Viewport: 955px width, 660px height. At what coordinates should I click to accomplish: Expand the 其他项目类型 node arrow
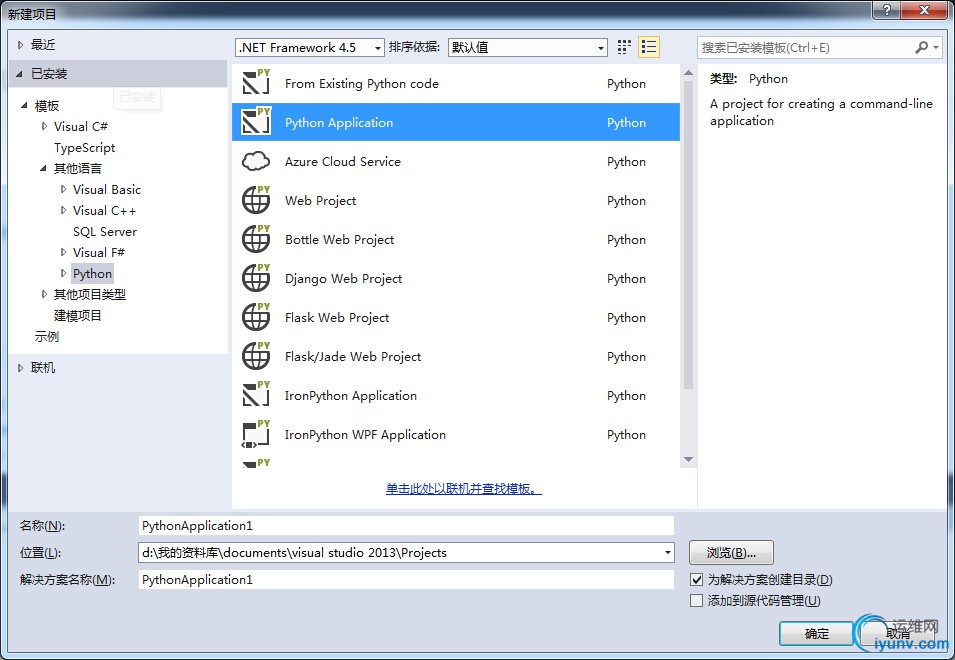tap(44, 294)
